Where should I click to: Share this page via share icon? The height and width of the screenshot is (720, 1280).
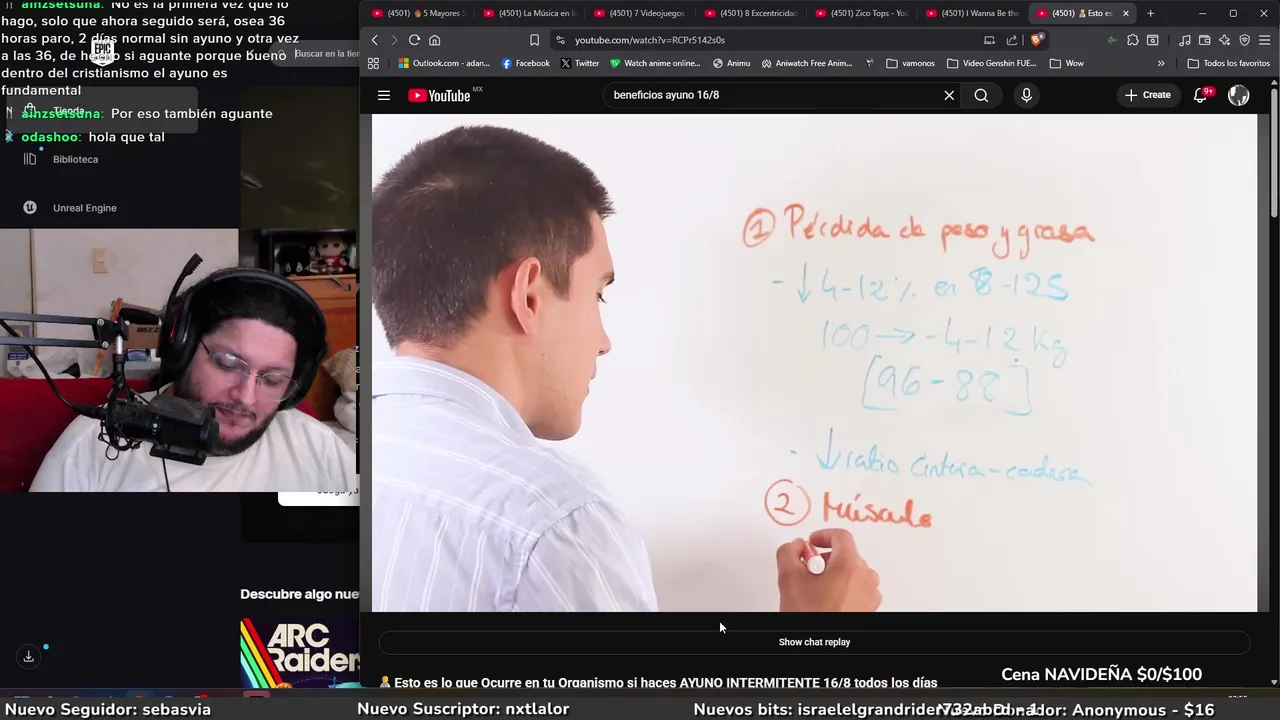1011,40
